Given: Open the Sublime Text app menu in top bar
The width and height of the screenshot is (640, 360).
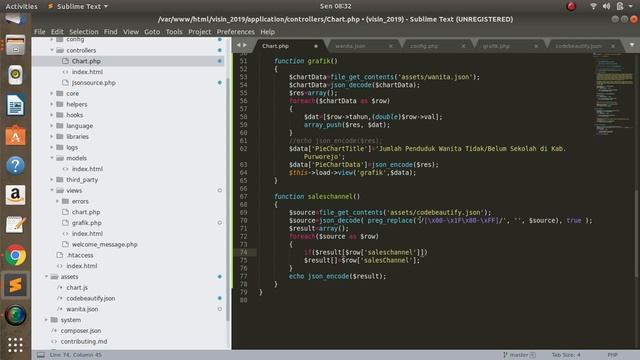Looking at the screenshot, I should (x=78, y=6).
